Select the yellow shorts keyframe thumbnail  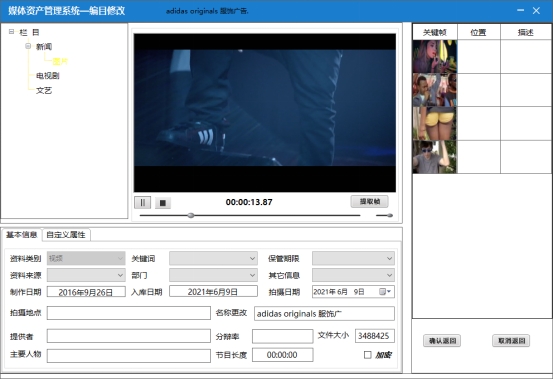434,123
